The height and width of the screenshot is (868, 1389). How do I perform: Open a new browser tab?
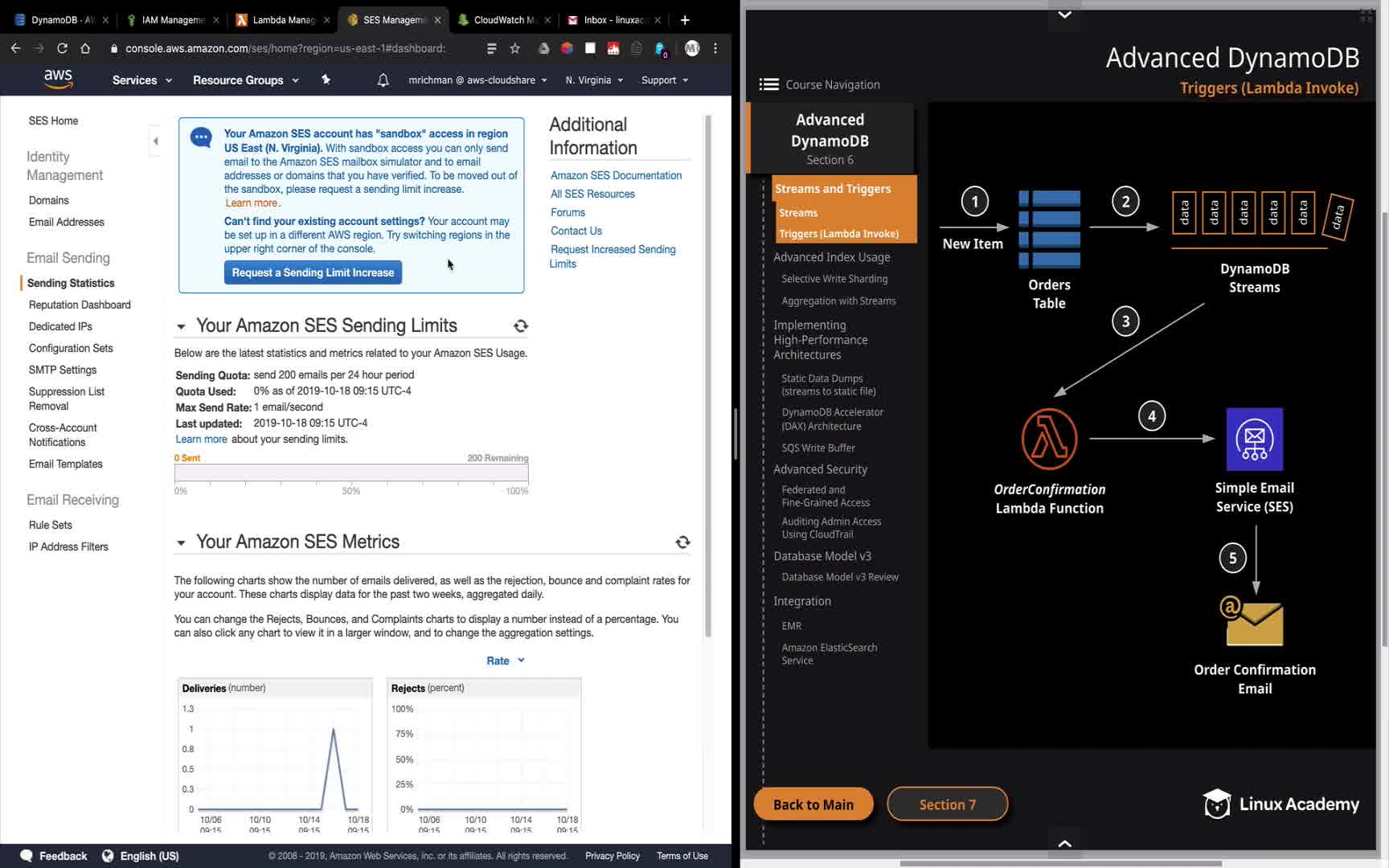tap(685, 20)
